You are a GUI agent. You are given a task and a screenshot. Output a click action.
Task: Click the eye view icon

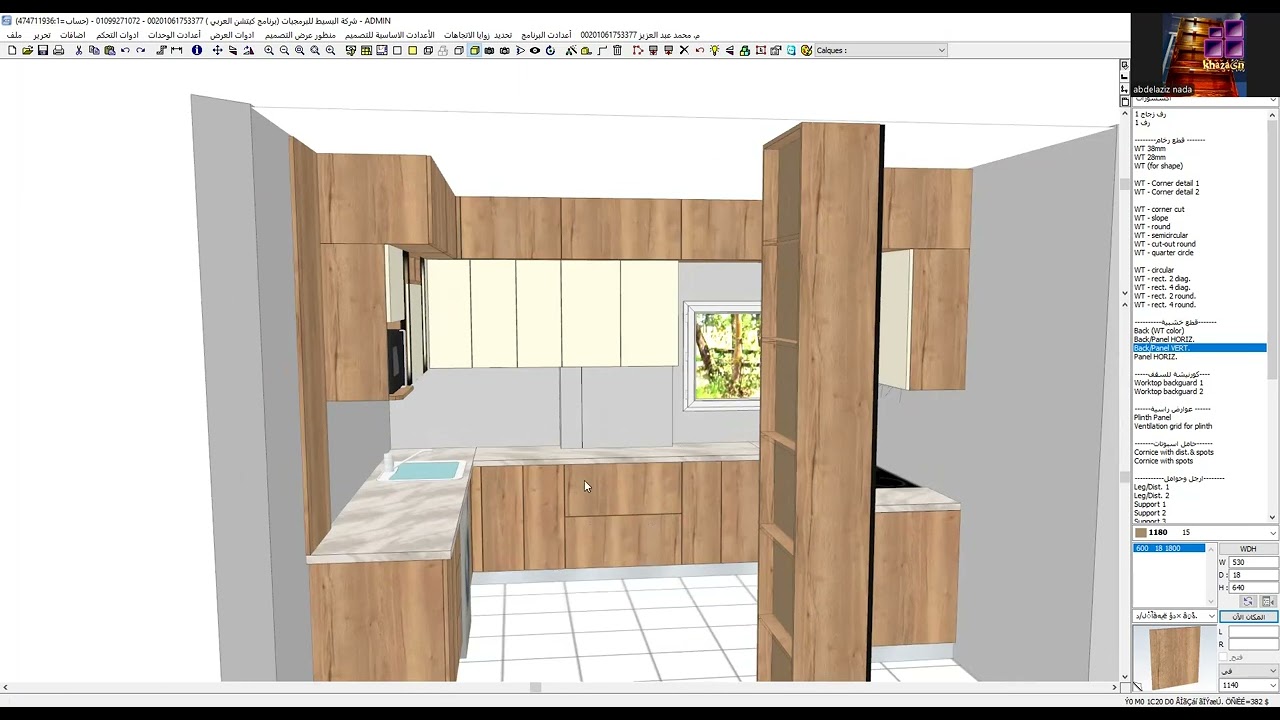coord(535,50)
